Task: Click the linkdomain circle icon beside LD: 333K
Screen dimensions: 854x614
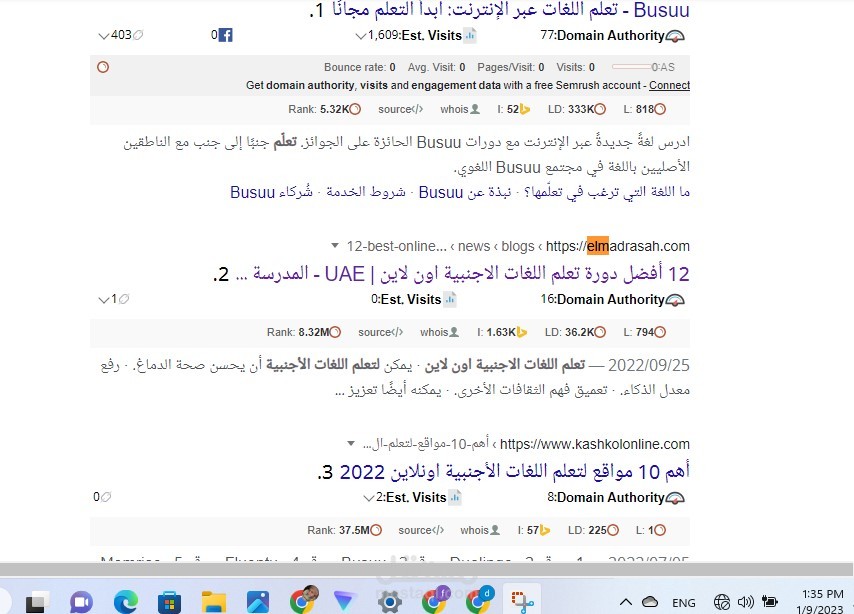Action: pos(601,109)
